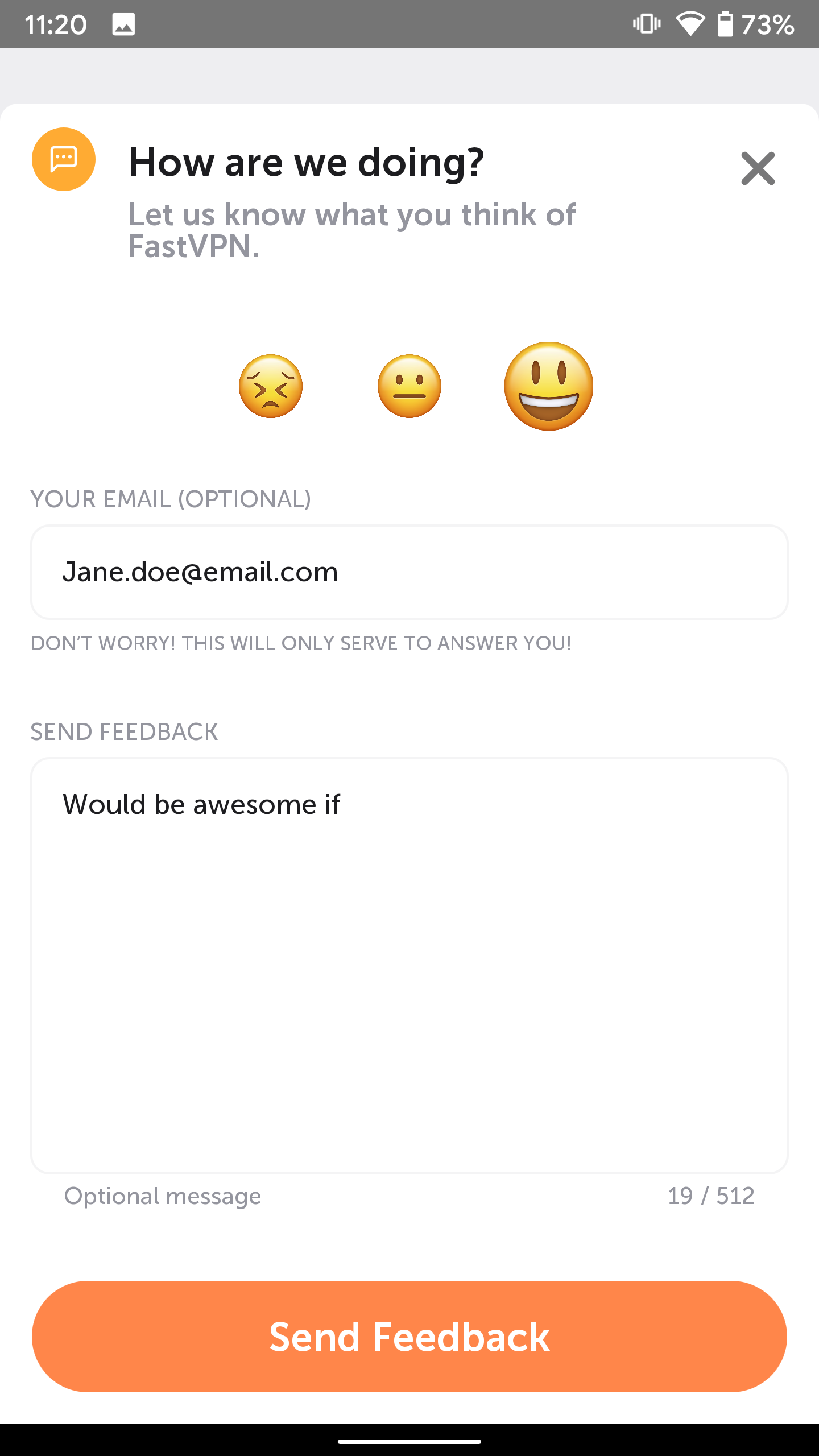Tap the vibrate mode status icon

[x=647, y=24]
